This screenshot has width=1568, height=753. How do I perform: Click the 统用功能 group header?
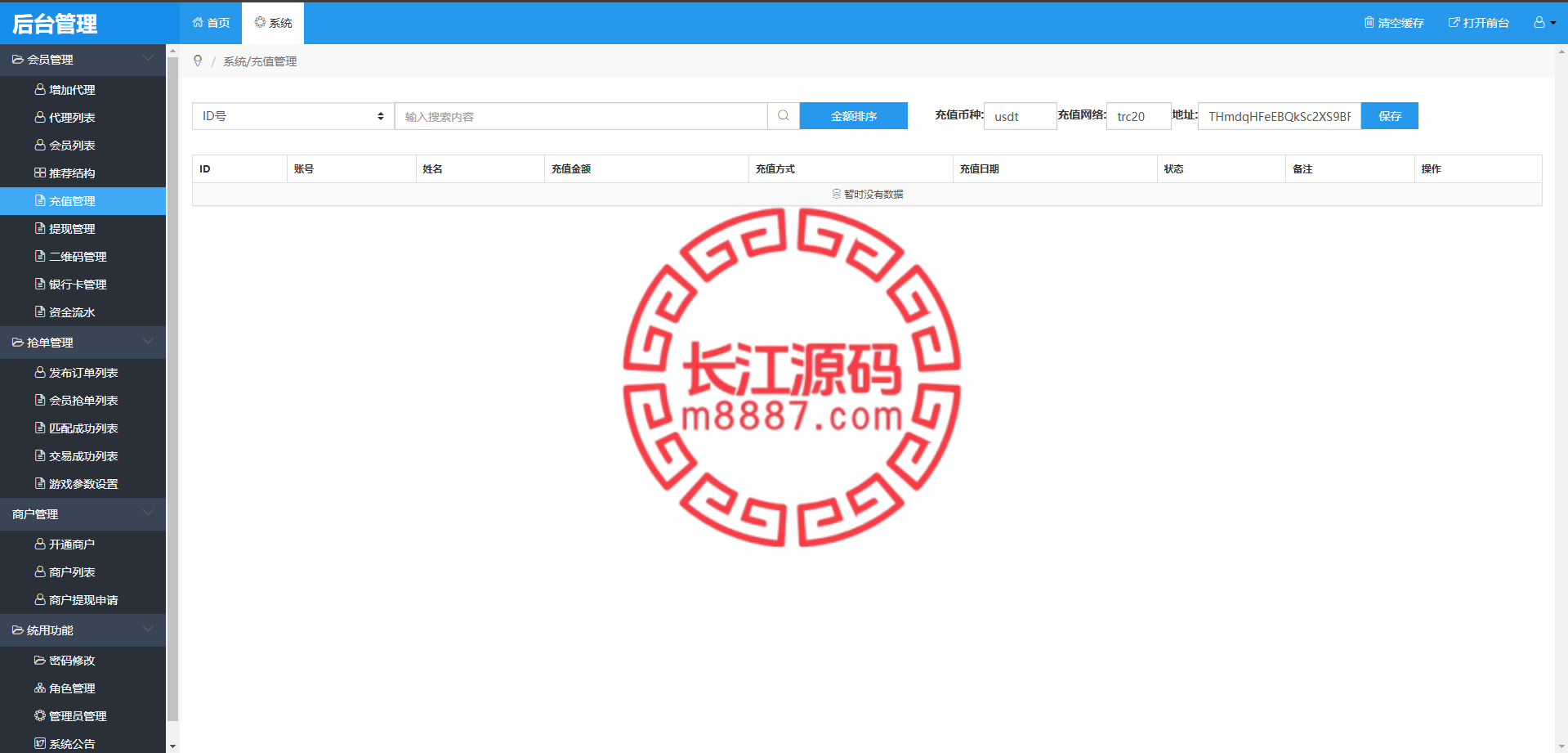83,630
